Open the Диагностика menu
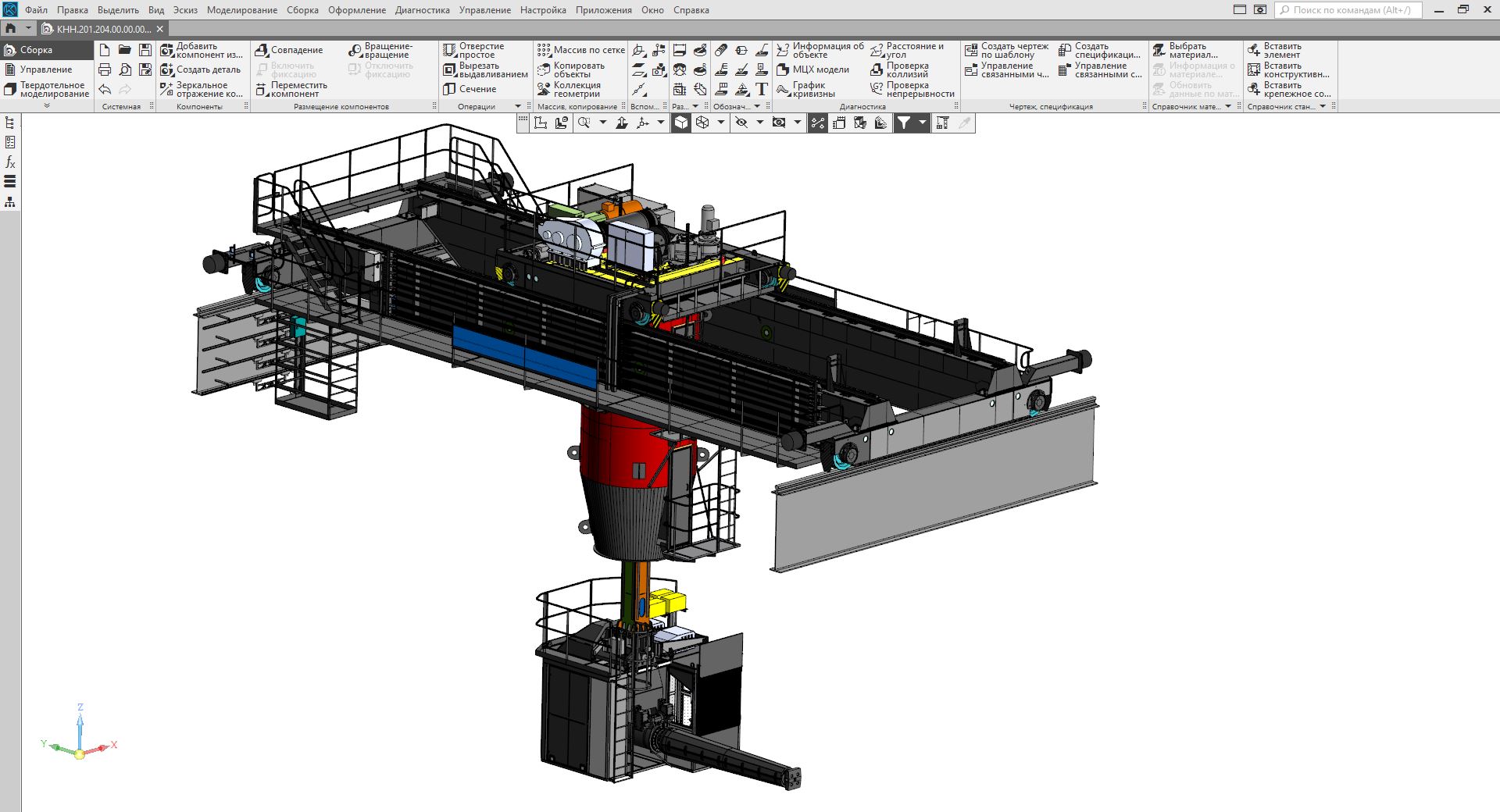Viewport: 1500px width, 812px height. coord(422,10)
